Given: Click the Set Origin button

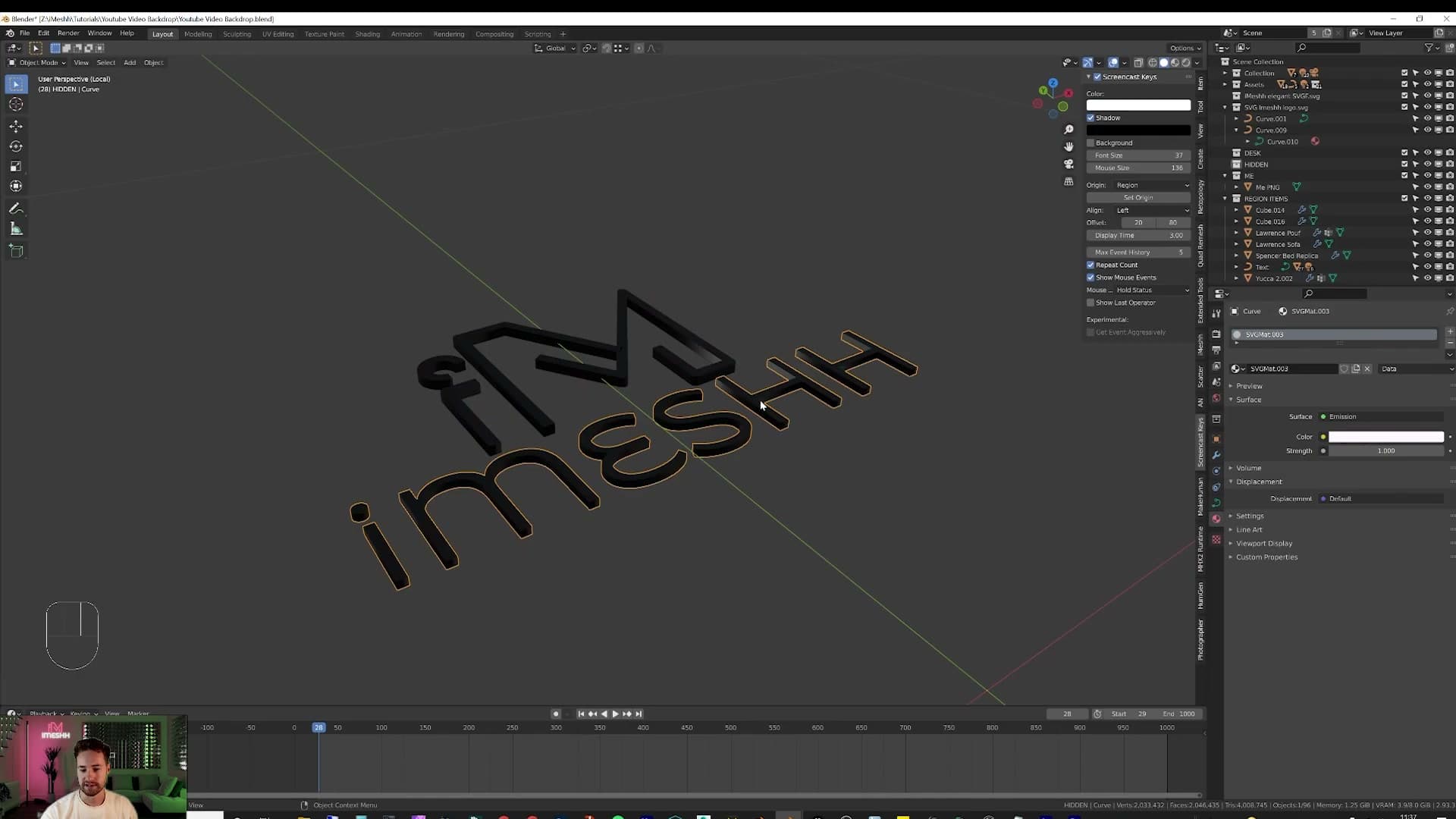Looking at the screenshot, I should pyautogui.click(x=1138, y=198).
